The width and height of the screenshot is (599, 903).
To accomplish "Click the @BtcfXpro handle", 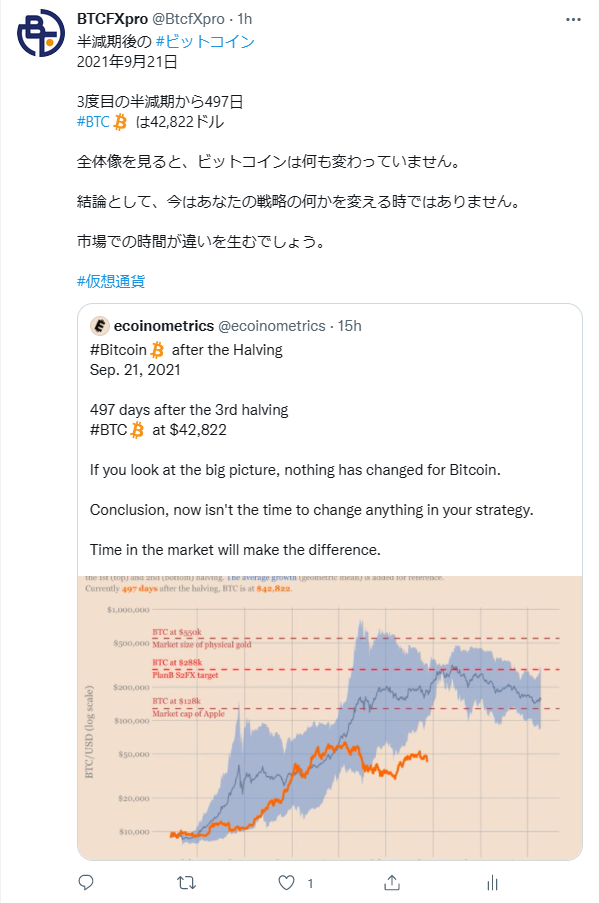I will click(x=188, y=19).
